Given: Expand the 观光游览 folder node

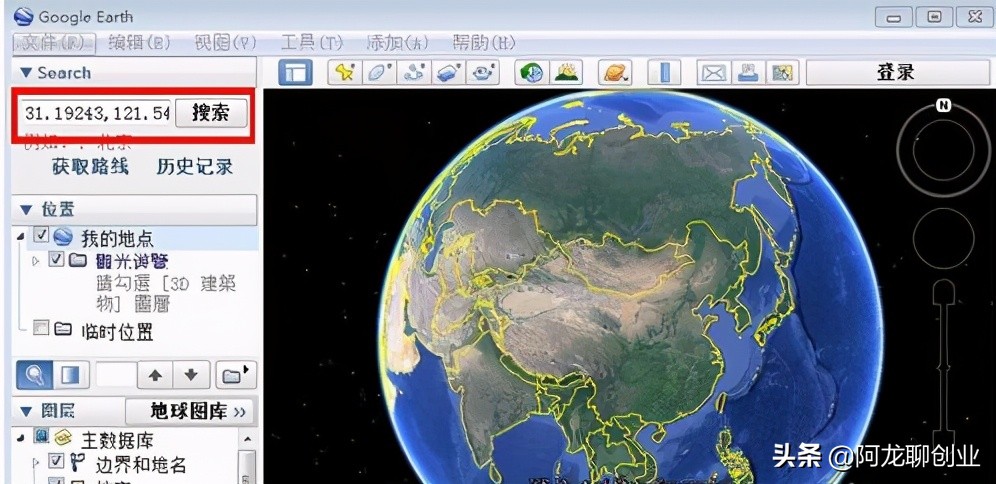Looking at the screenshot, I should 37,260.
